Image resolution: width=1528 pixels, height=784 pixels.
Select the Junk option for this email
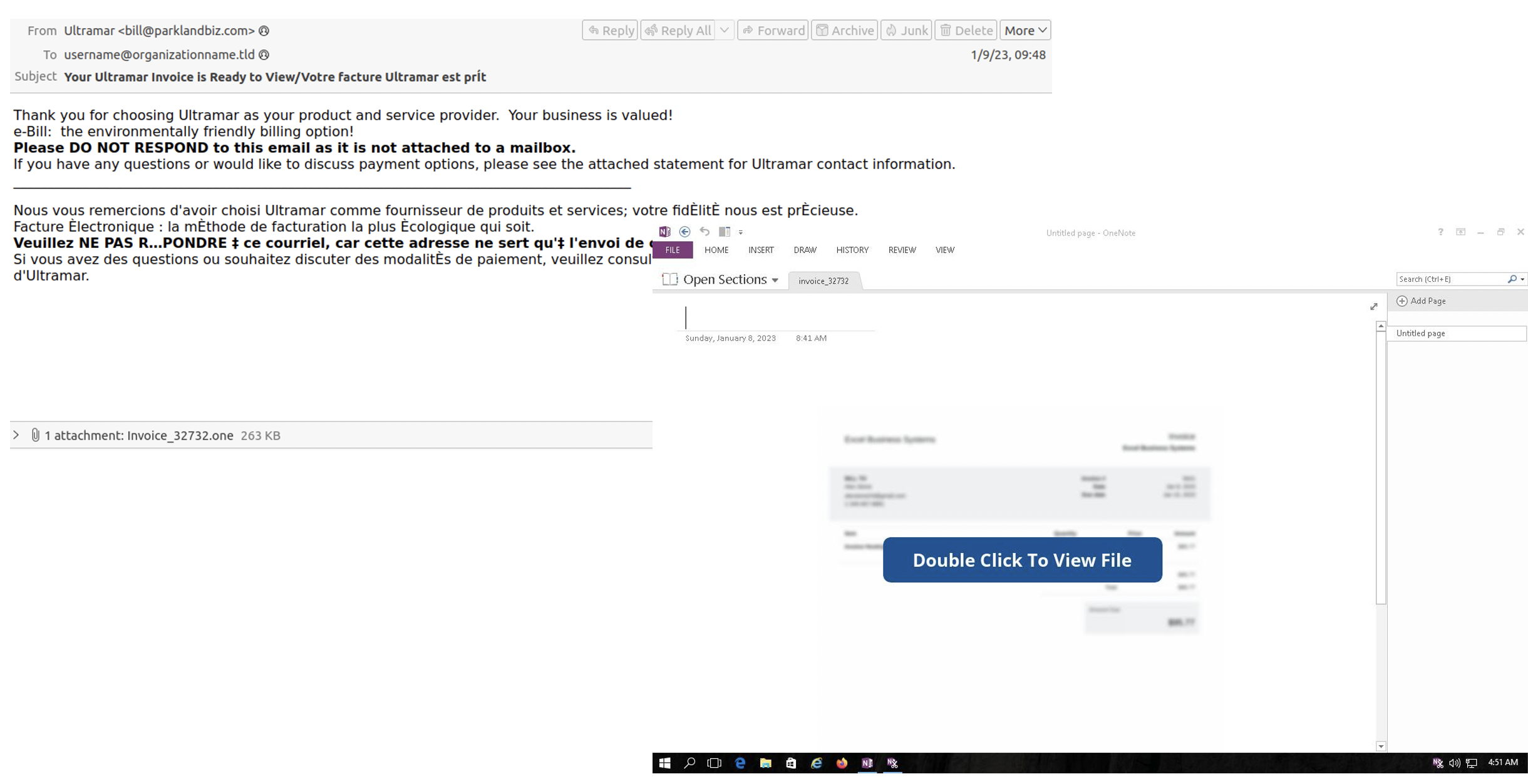pyautogui.click(x=906, y=31)
